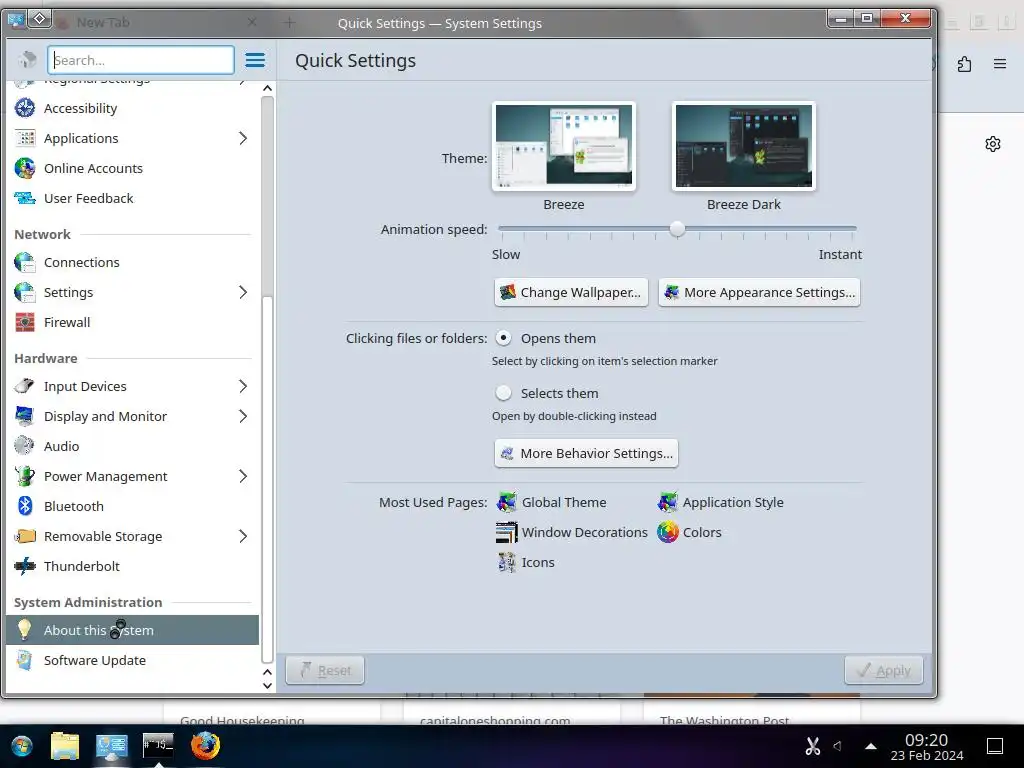1024x768 pixels.
Task: Expand the network Settings chevron
Action: (243, 293)
